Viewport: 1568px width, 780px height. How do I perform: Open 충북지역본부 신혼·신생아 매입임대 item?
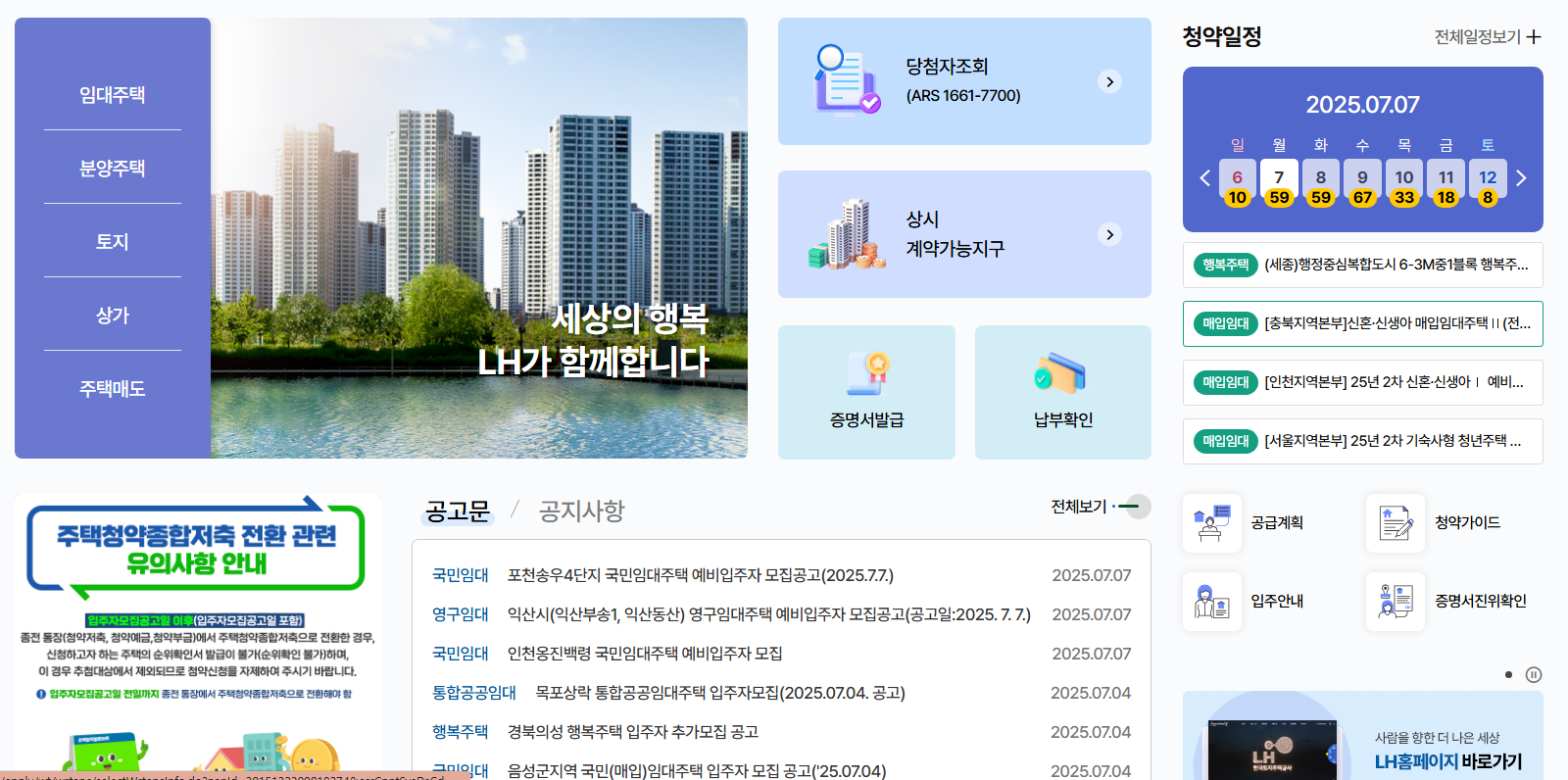pyautogui.click(x=1363, y=323)
